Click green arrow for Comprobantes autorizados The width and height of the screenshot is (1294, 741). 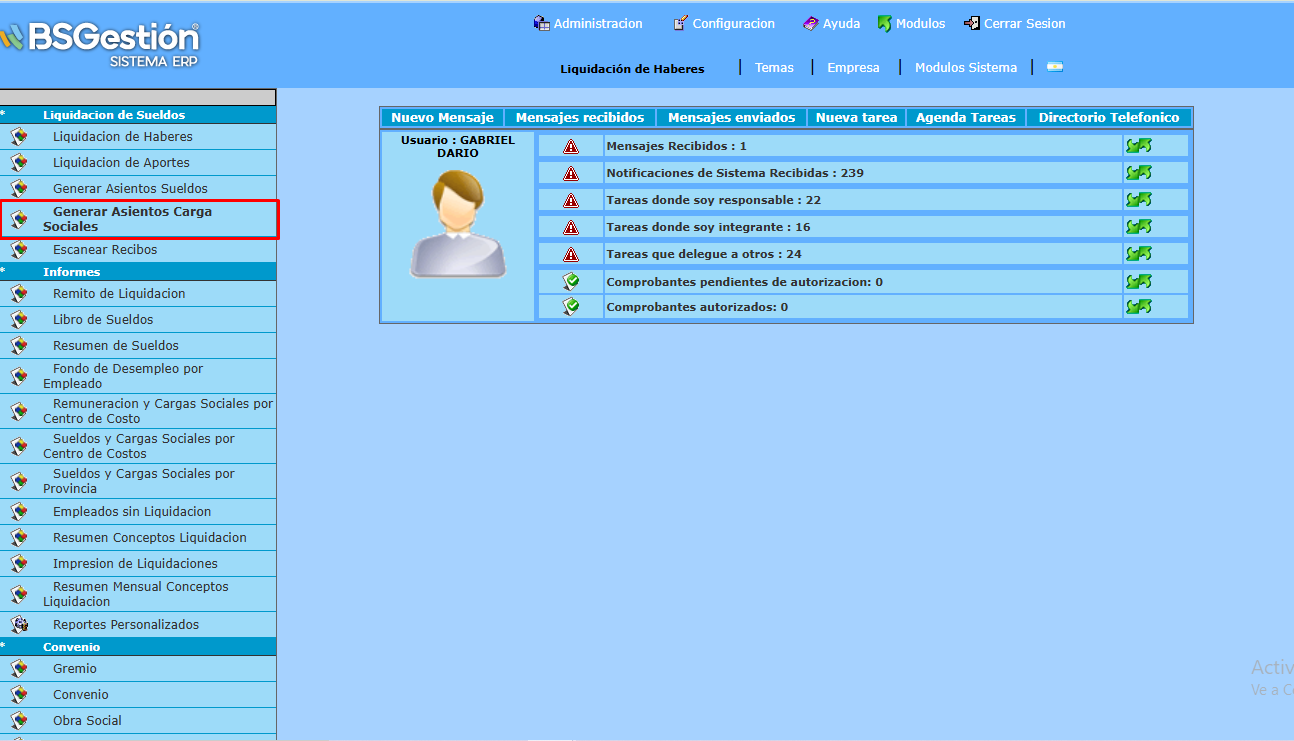[1138, 307]
